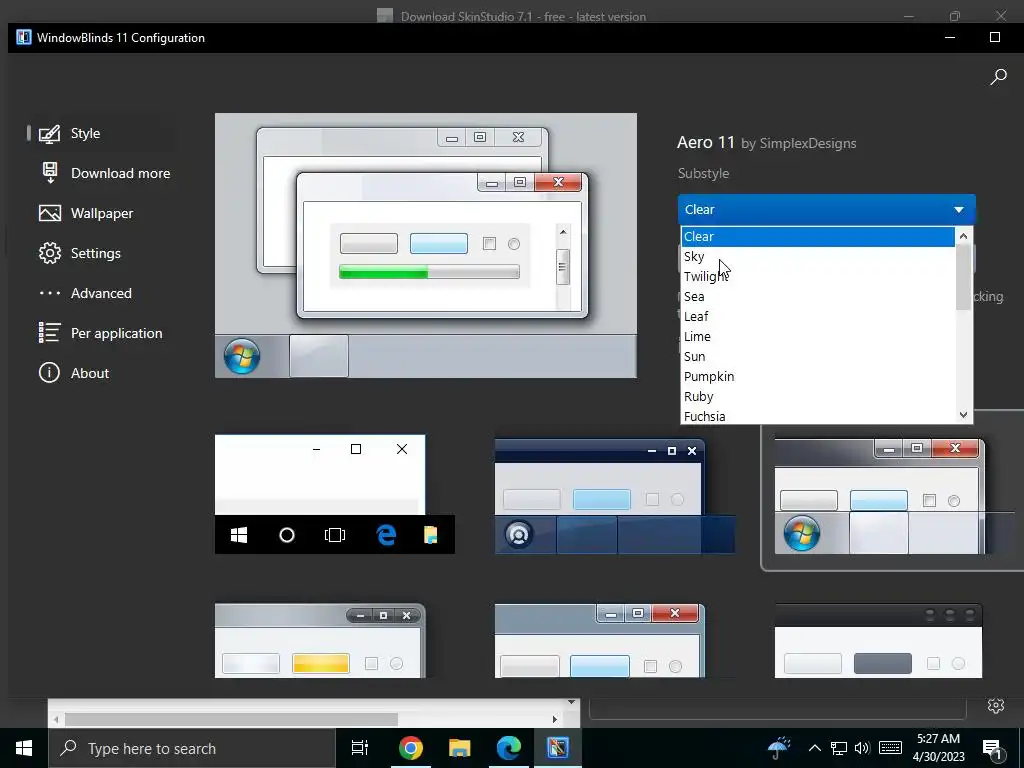Select the Sky substyle option
Image resolution: width=1024 pixels, height=768 pixels.
click(x=818, y=257)
